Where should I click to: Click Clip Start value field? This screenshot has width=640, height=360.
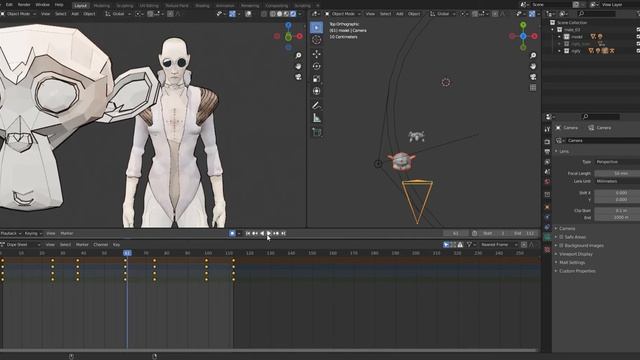tap(617, 211)
